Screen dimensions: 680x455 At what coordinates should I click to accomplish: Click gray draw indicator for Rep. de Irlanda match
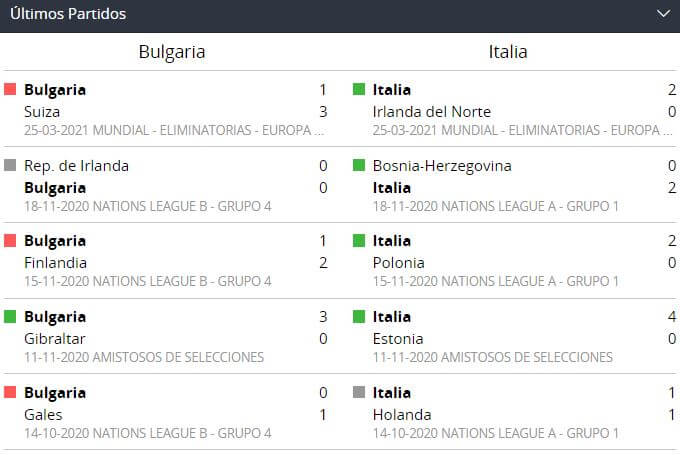11,166
